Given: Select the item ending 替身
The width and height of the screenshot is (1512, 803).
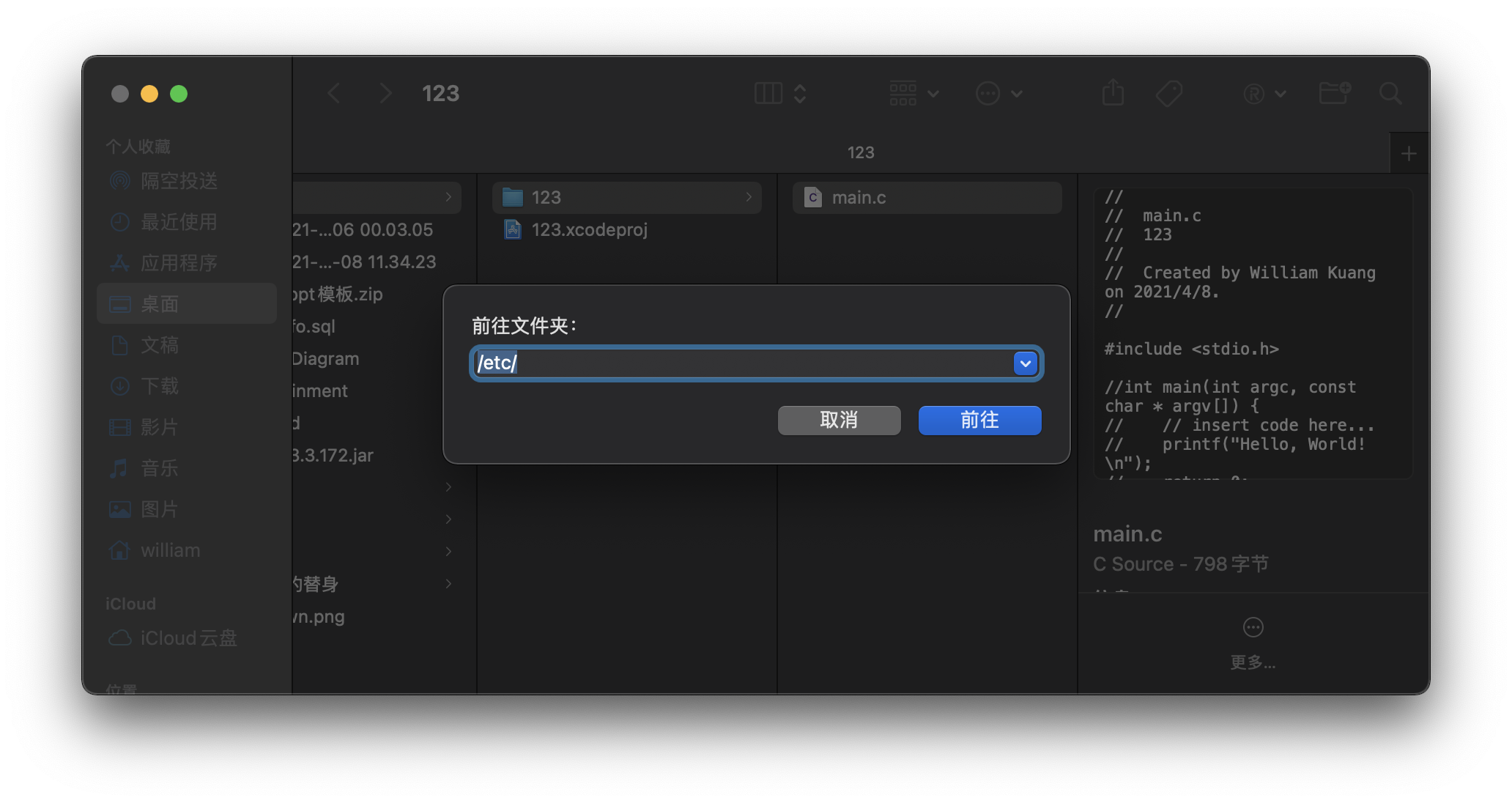Looking at the screenshot, I should point(377,585).
